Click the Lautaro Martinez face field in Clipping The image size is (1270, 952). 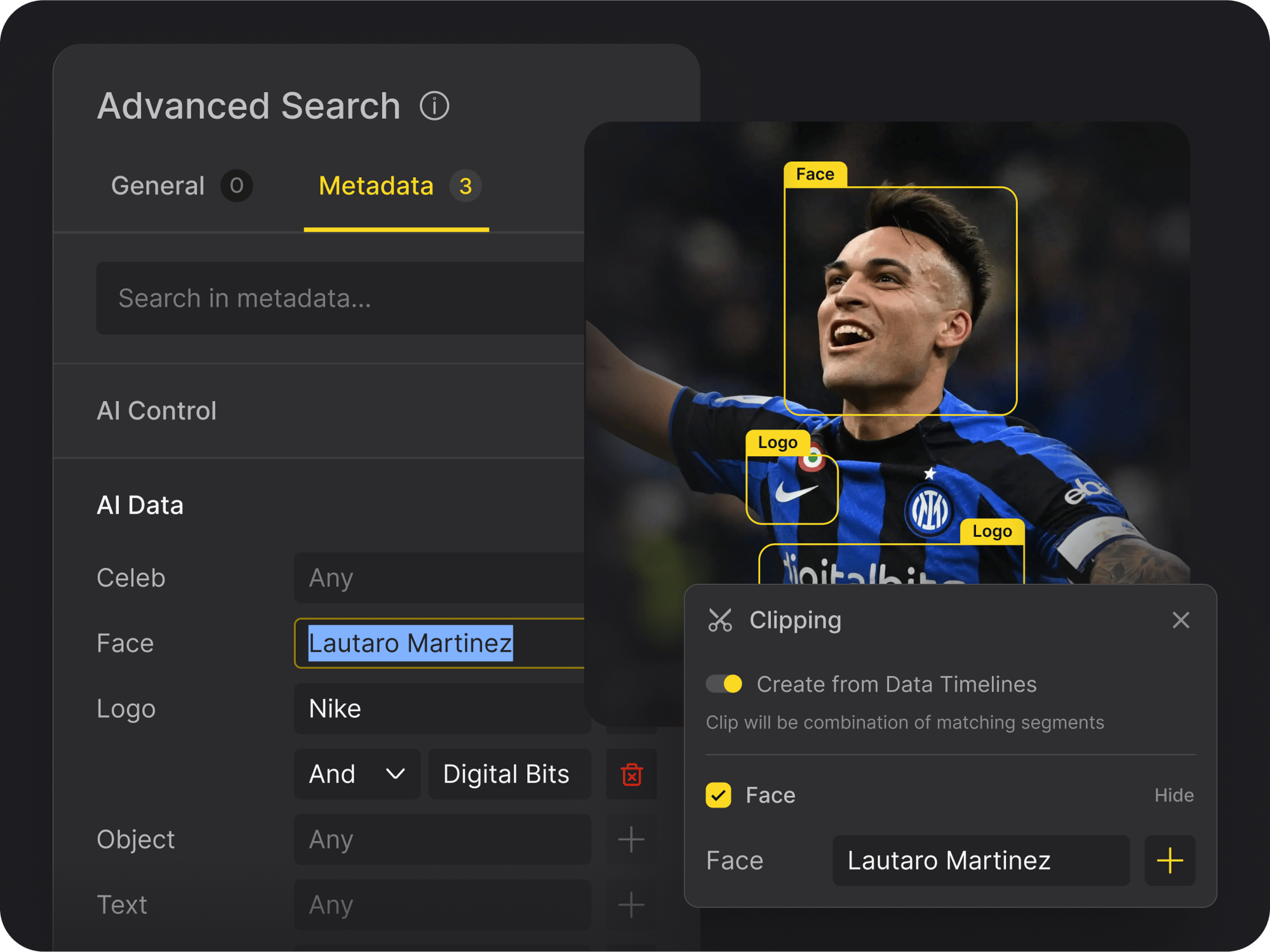click(980, 861)
